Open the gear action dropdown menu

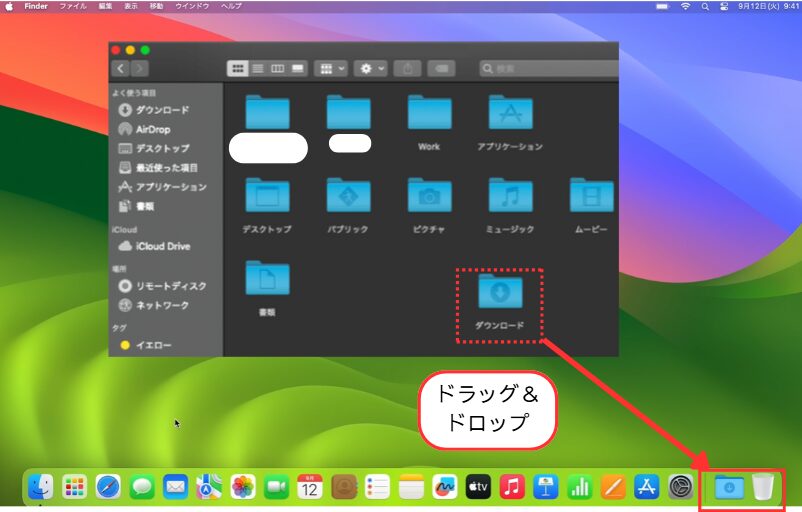[x=372, y=68]
